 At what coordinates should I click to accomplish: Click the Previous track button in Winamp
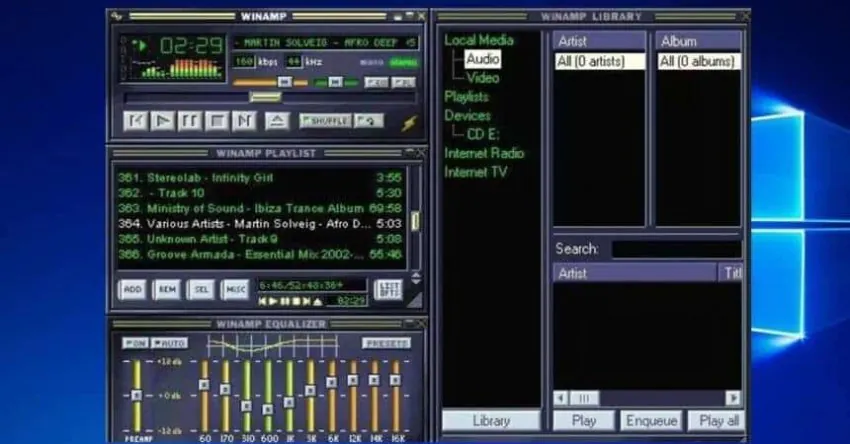pos(135,120)
